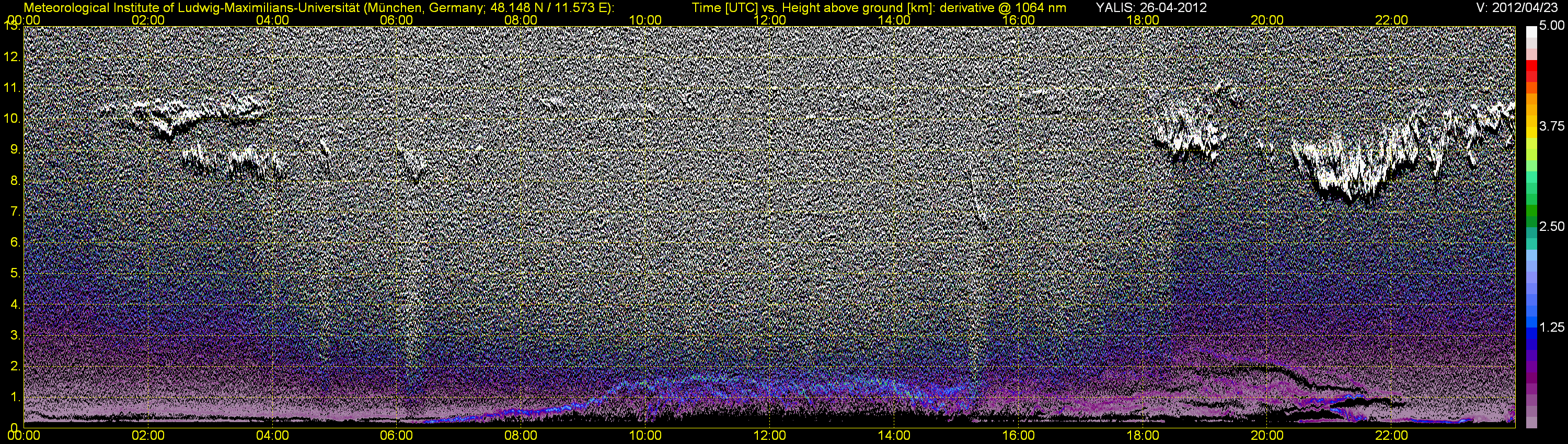Select the 00:00 label on the bottom time axis
1568x444 pixels.
point(24,436)
